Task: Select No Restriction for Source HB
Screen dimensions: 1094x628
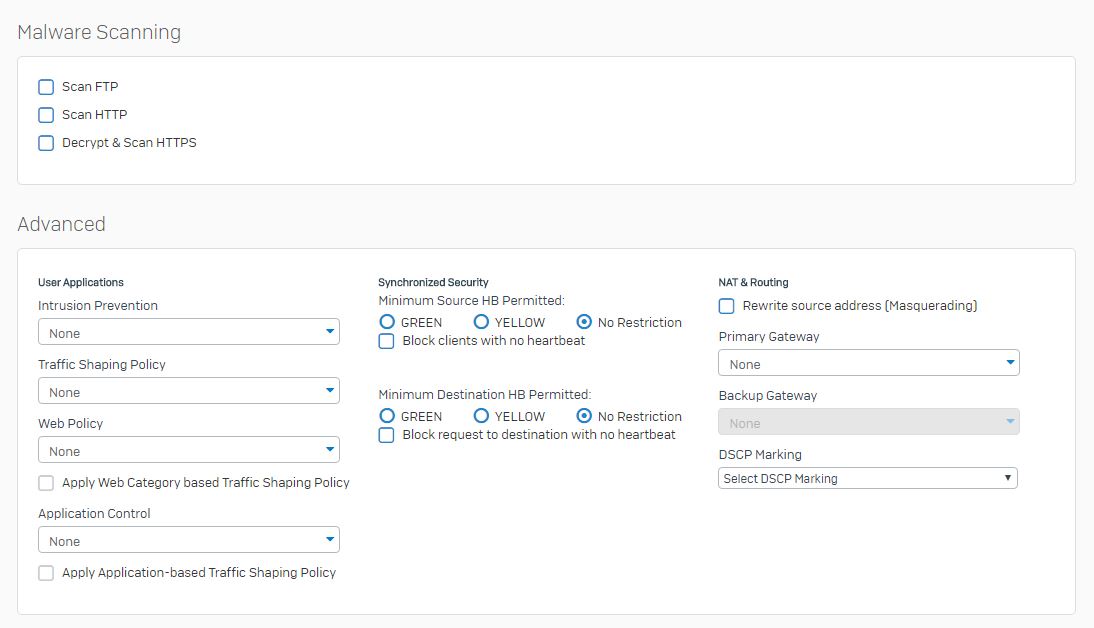Action: (x=584, y=322)
